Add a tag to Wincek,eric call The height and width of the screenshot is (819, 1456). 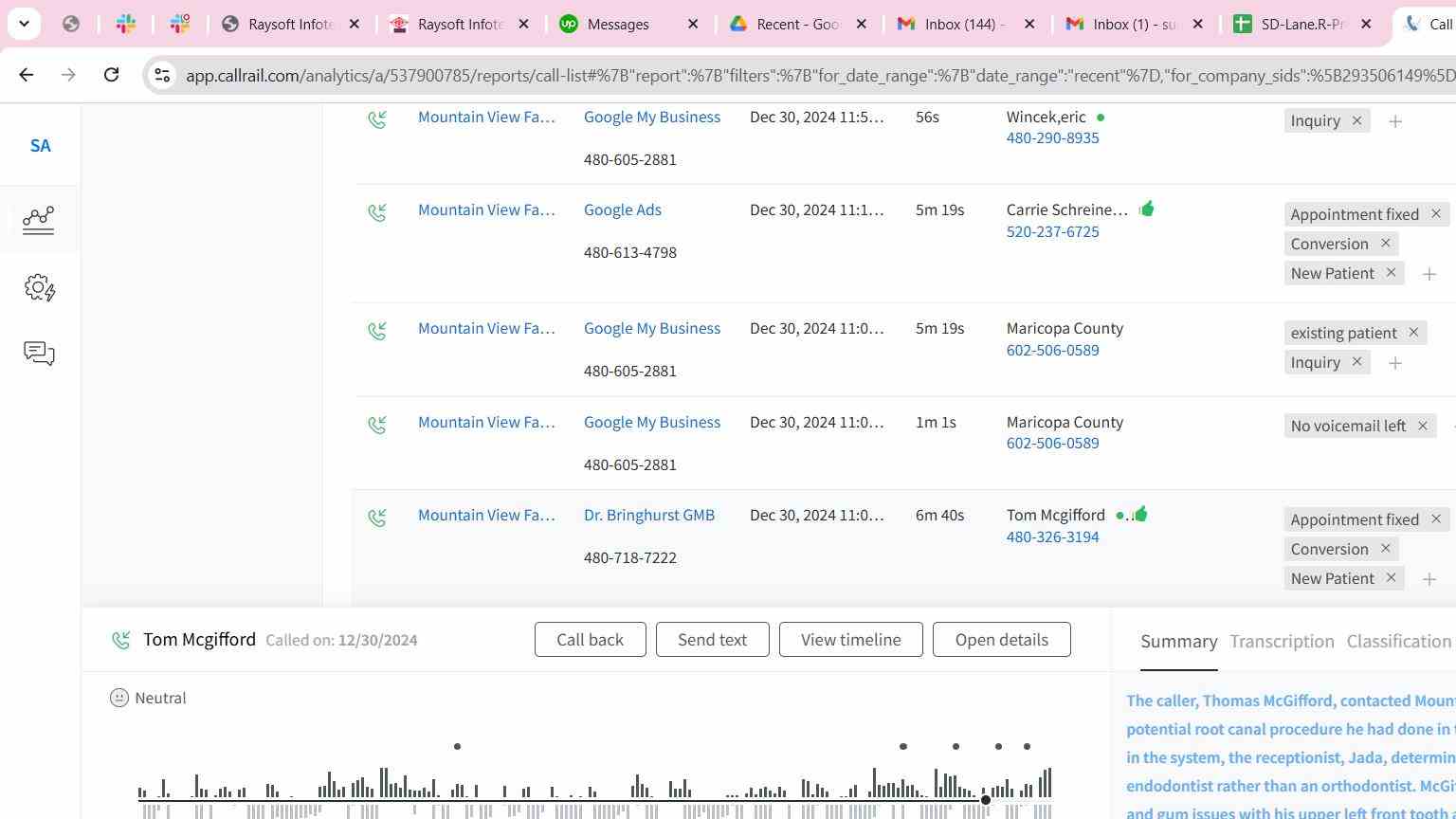1395,121
